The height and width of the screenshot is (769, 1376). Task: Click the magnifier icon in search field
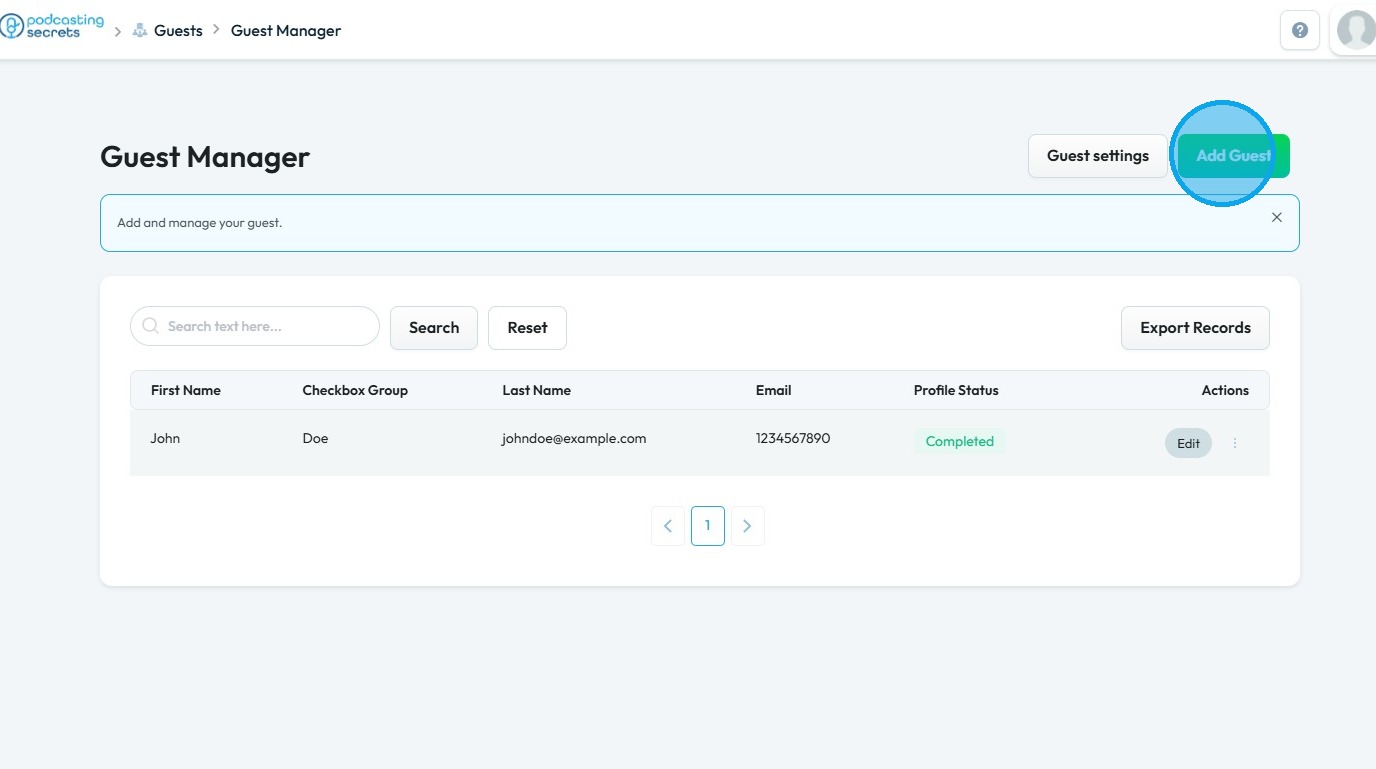(x=151, y=326)
